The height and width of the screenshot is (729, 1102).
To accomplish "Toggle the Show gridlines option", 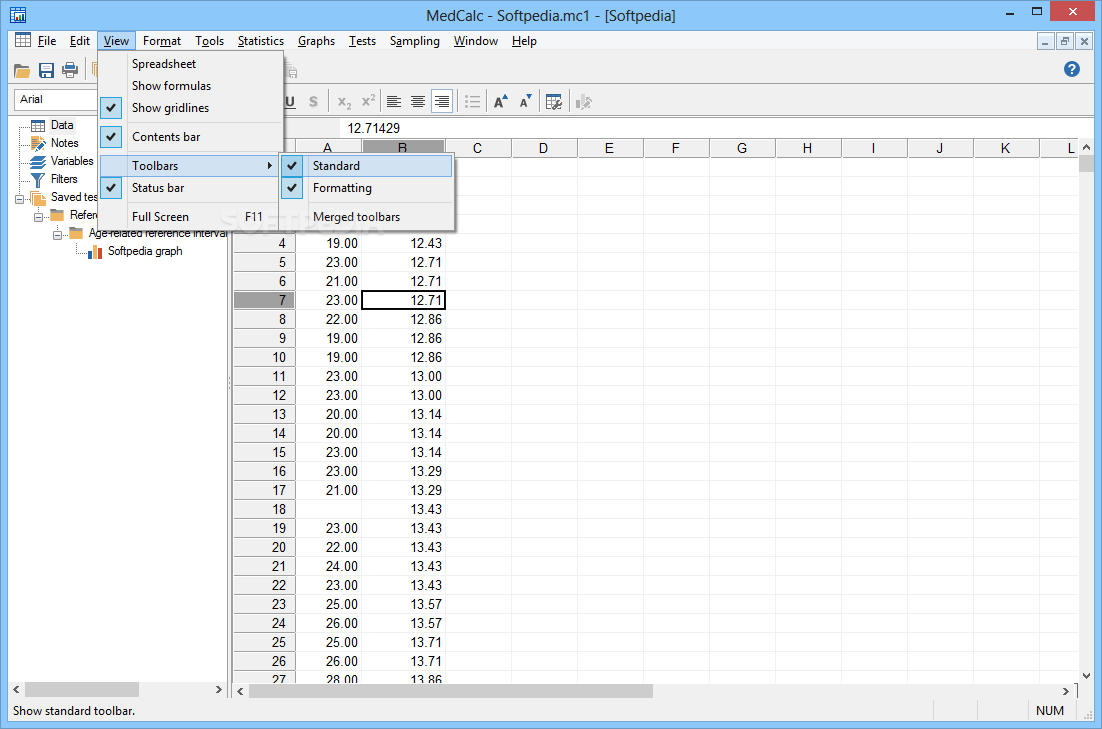I will tap(190, 108).
